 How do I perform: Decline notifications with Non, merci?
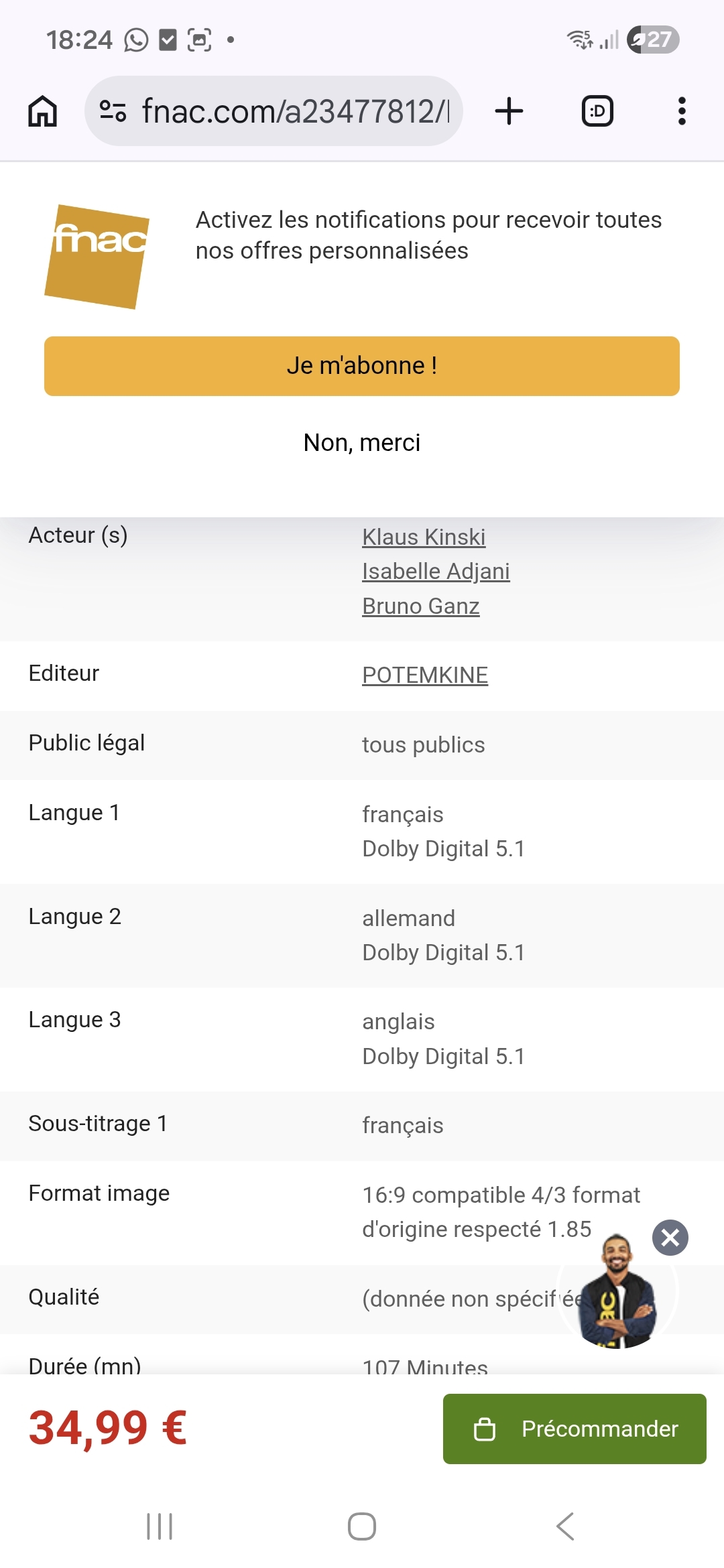362,442
